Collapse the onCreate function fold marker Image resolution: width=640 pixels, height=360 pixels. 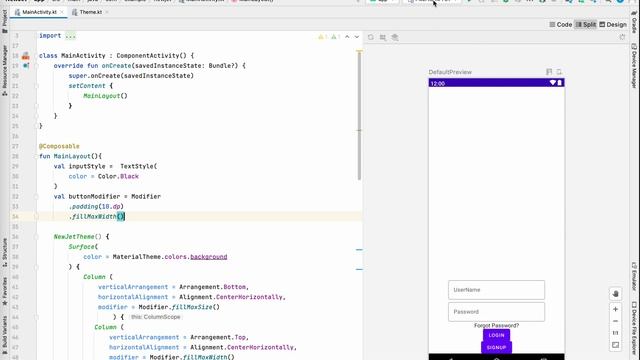tap(36, 66)
